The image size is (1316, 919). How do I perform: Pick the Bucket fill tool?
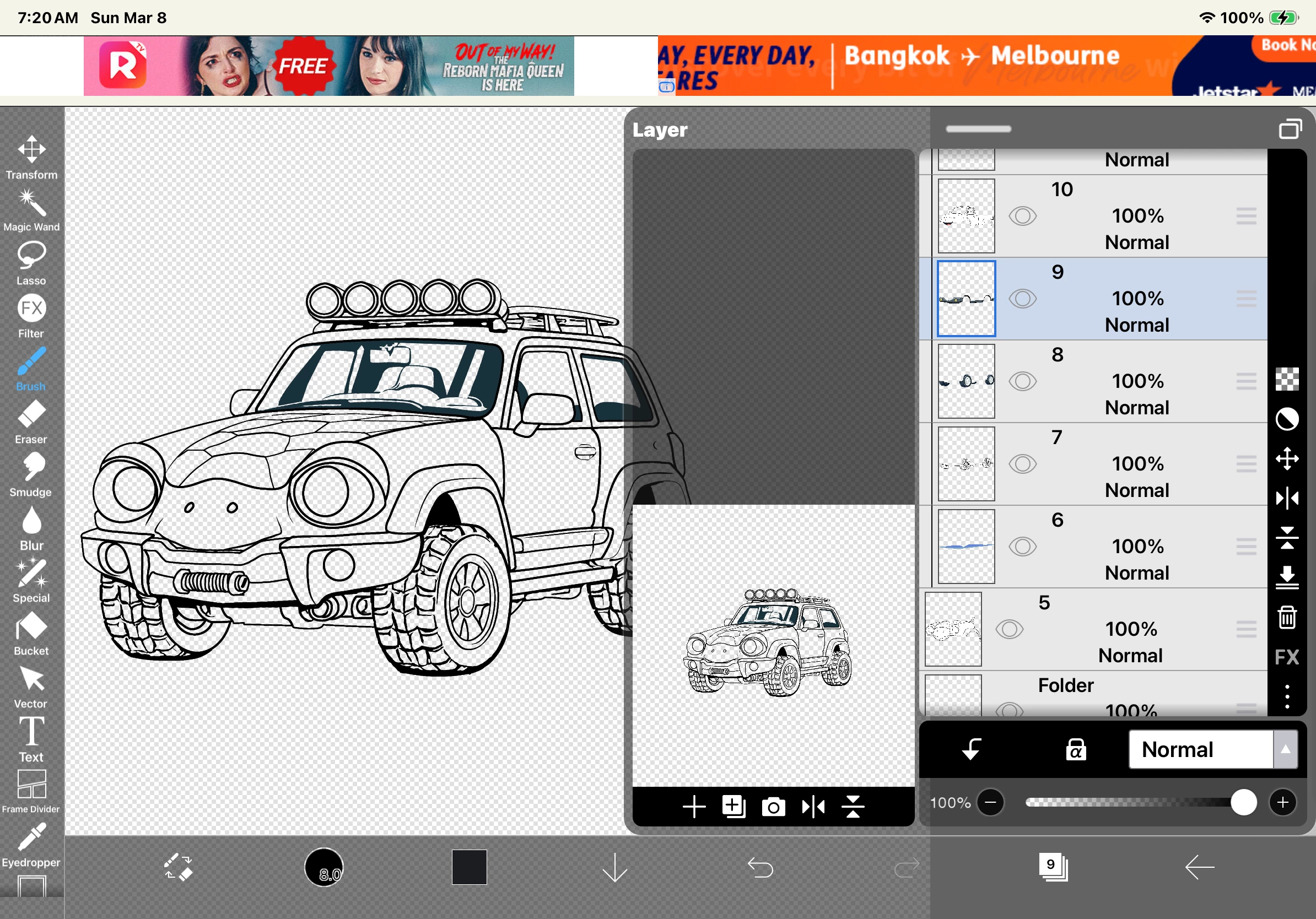point(31,633)
